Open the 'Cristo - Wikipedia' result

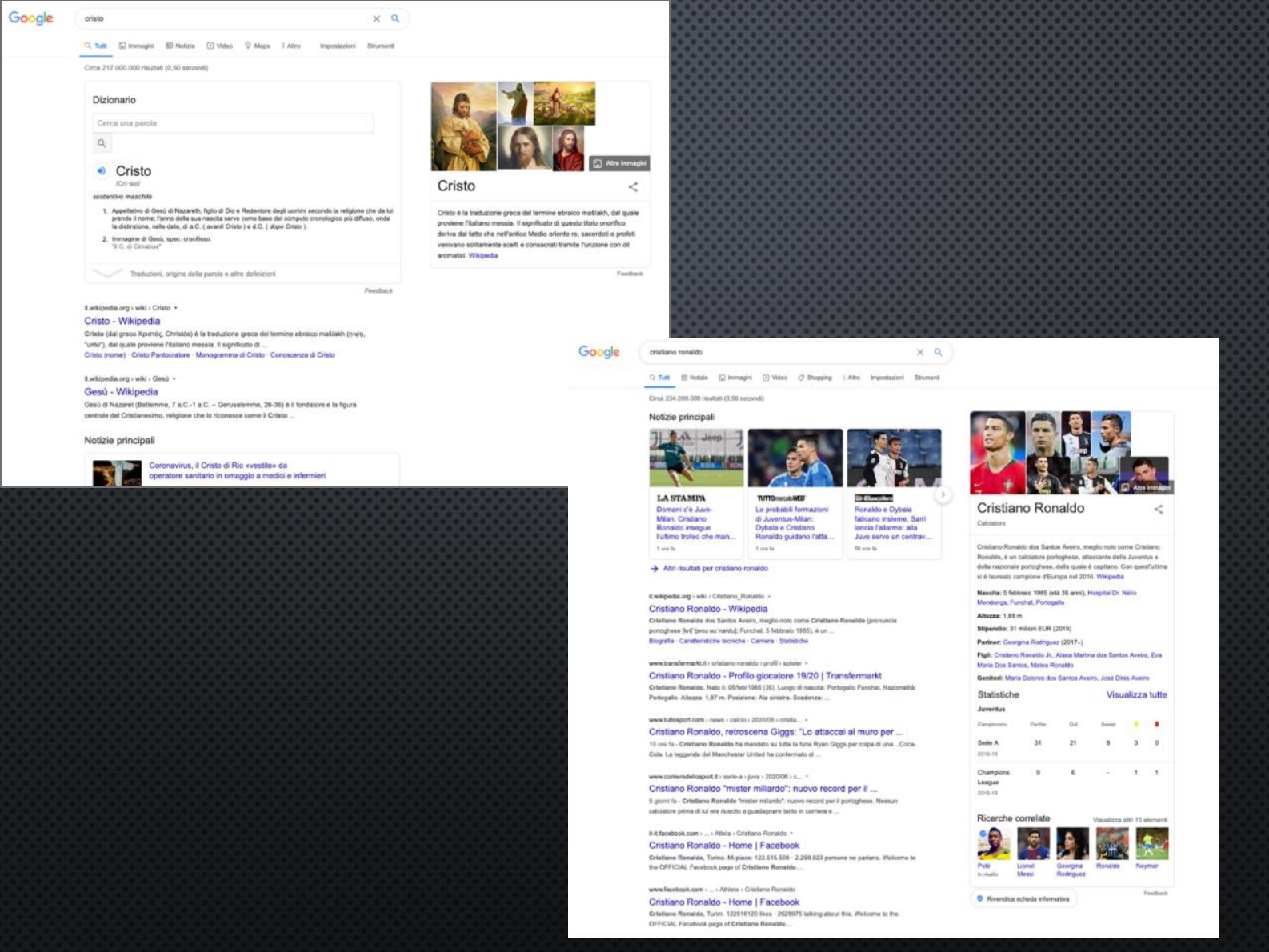coord(122,321)
